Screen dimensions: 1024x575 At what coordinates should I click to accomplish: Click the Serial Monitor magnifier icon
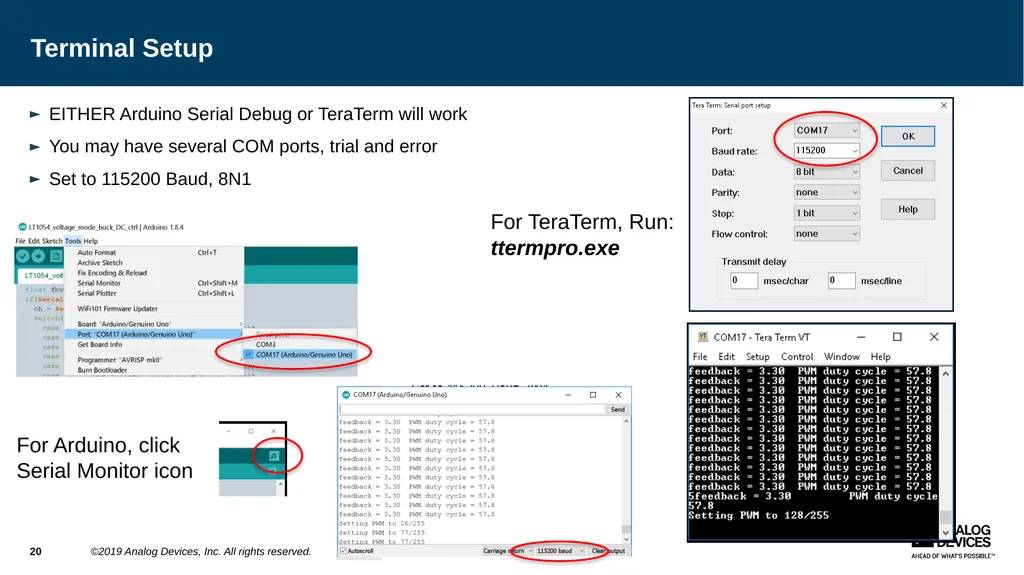(274, 456)
